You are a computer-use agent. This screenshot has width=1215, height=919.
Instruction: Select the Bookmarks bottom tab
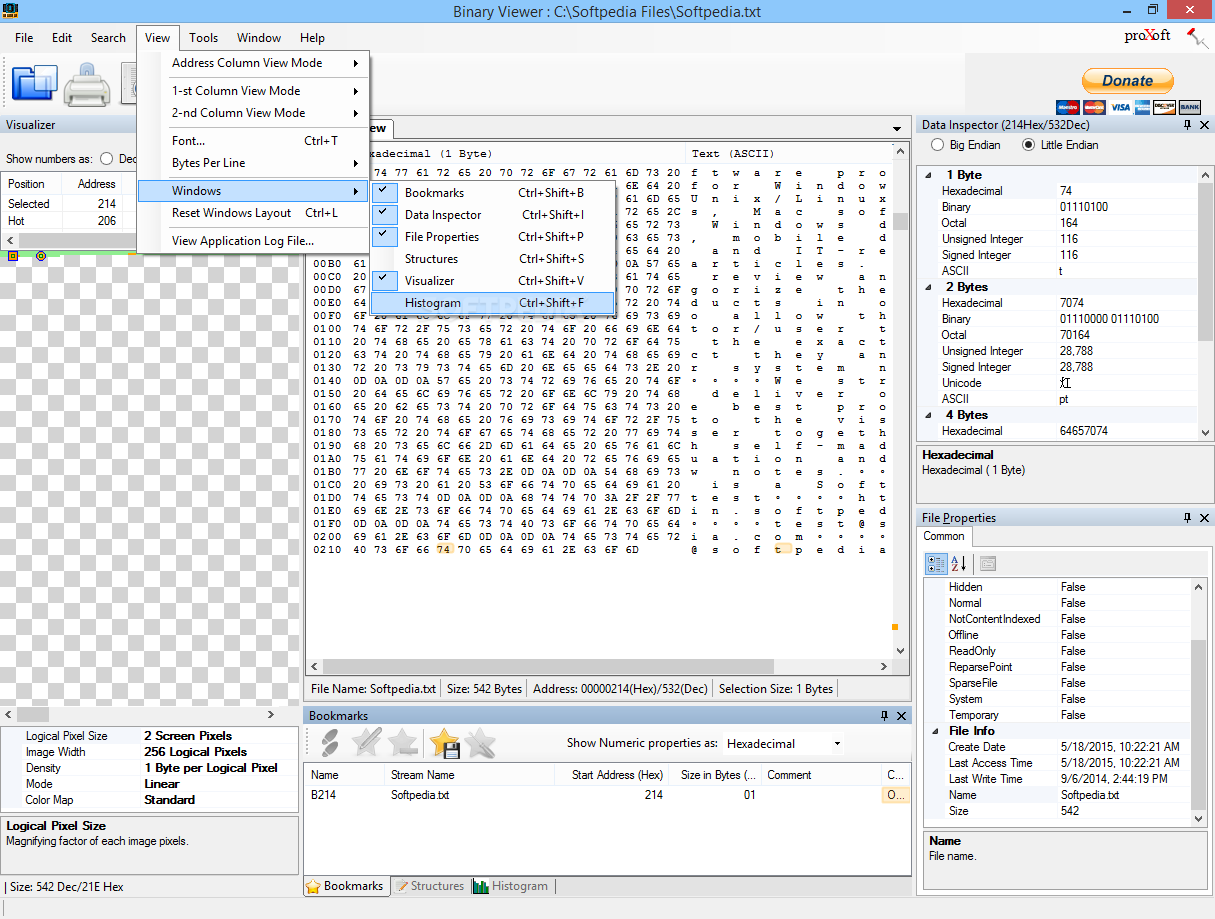click(346, 886)
